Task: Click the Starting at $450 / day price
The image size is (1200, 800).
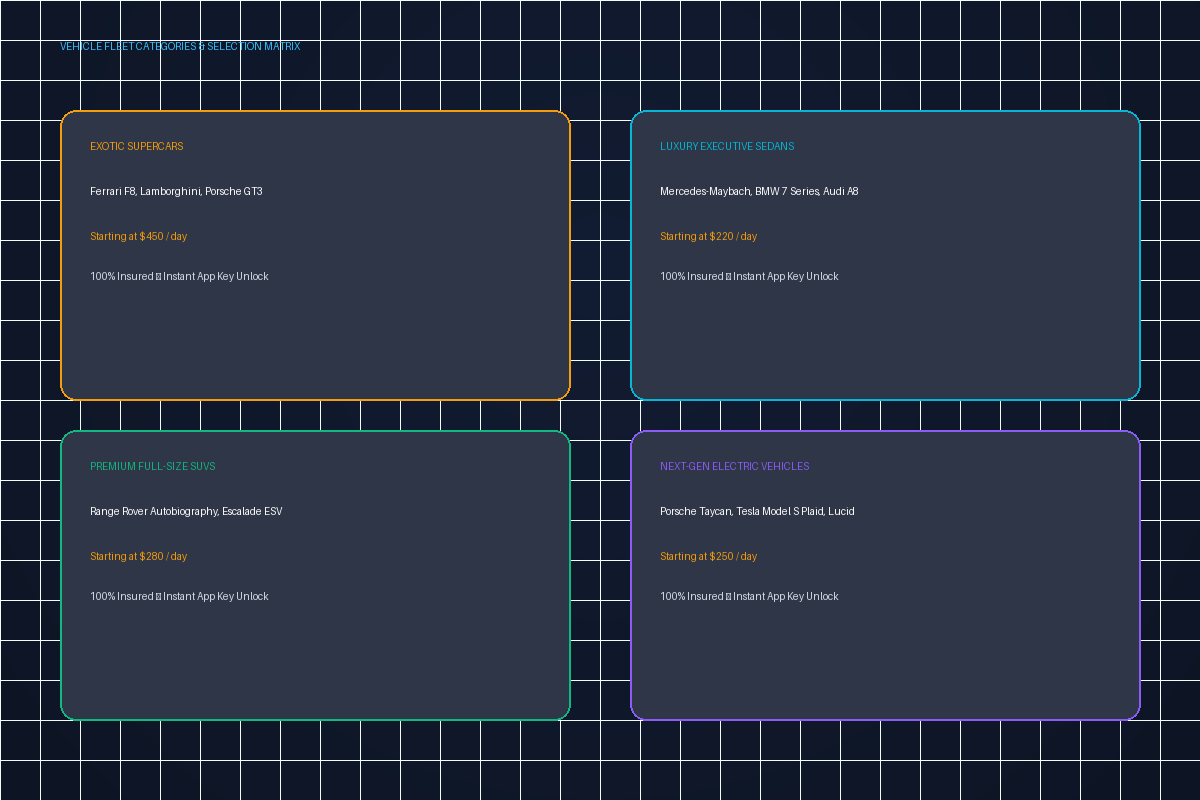Action: click(x=139, y=236)
